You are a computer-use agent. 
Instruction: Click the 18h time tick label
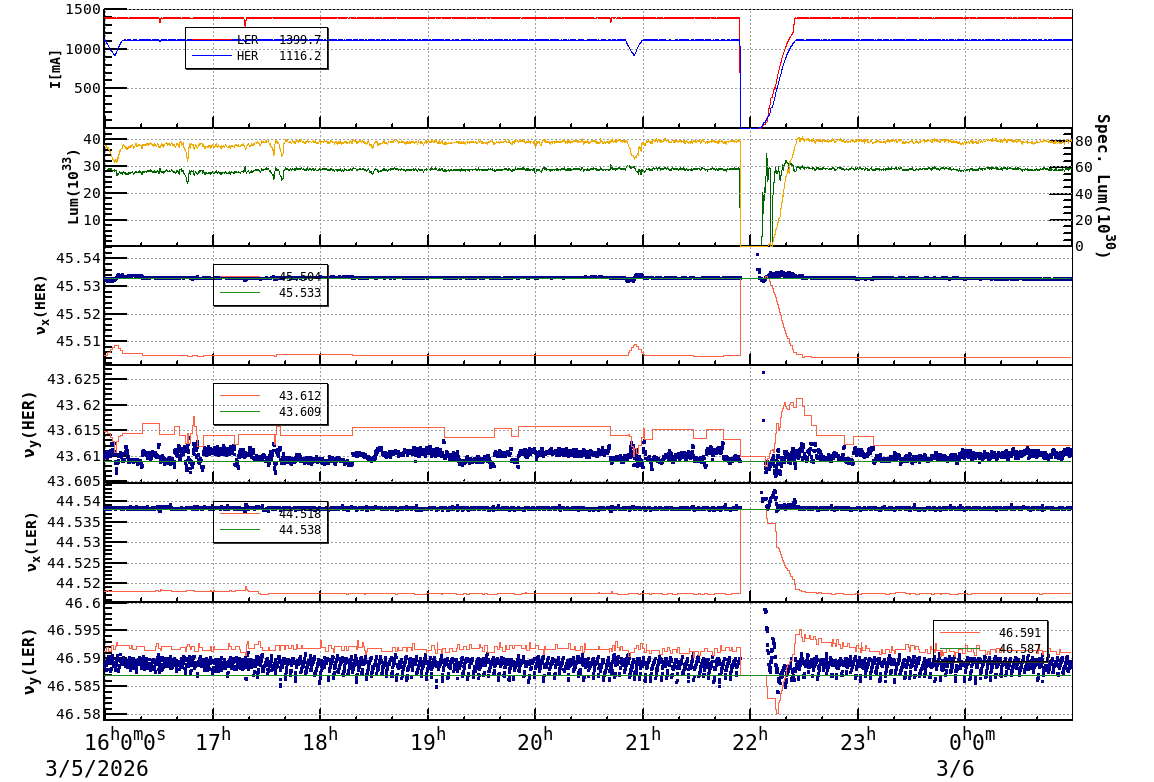point(321,741)
